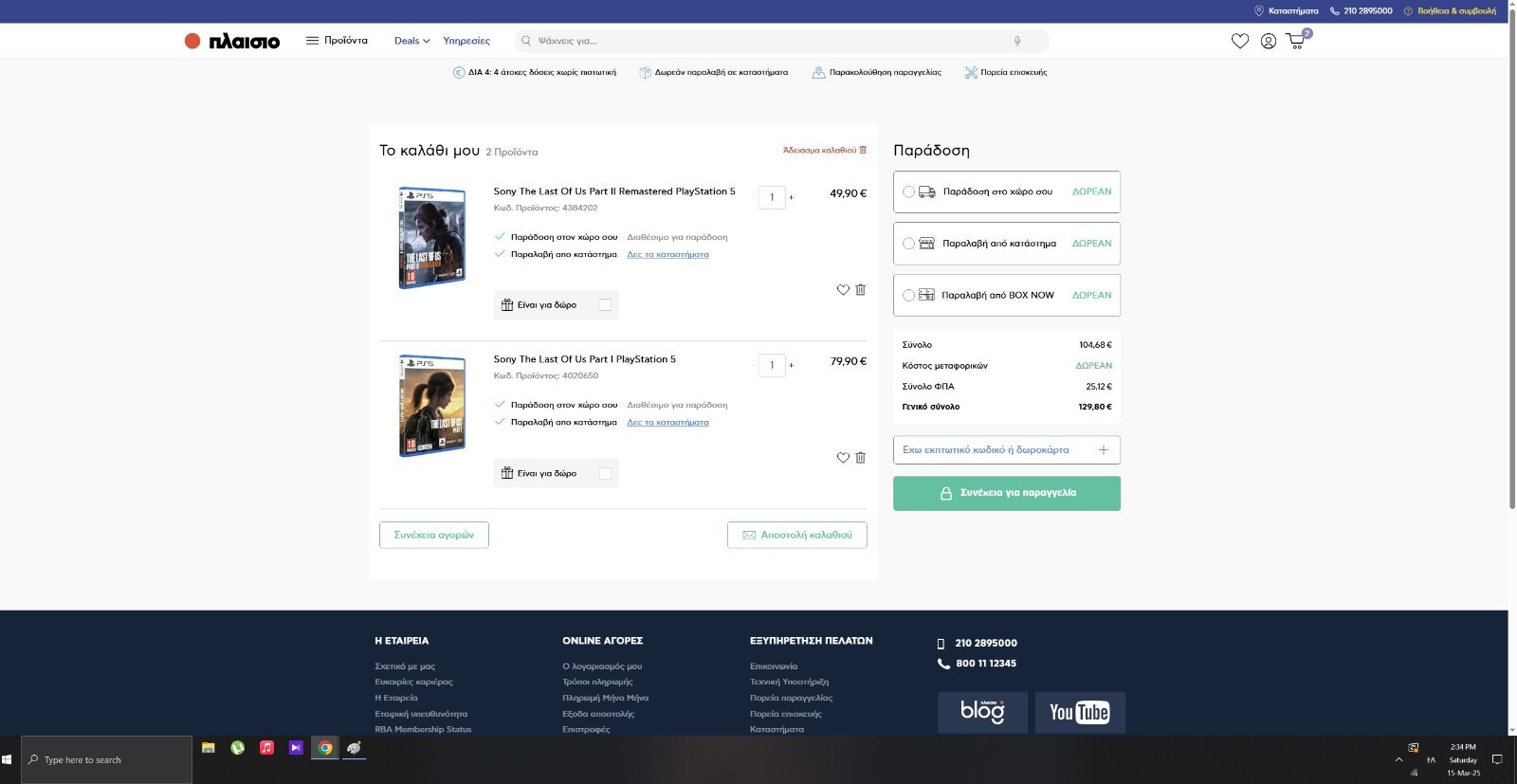The height and width of the screenshot is (784, 1517).
Task: Open Last Of Us Part I cover thumbnail
Action: 432,406
